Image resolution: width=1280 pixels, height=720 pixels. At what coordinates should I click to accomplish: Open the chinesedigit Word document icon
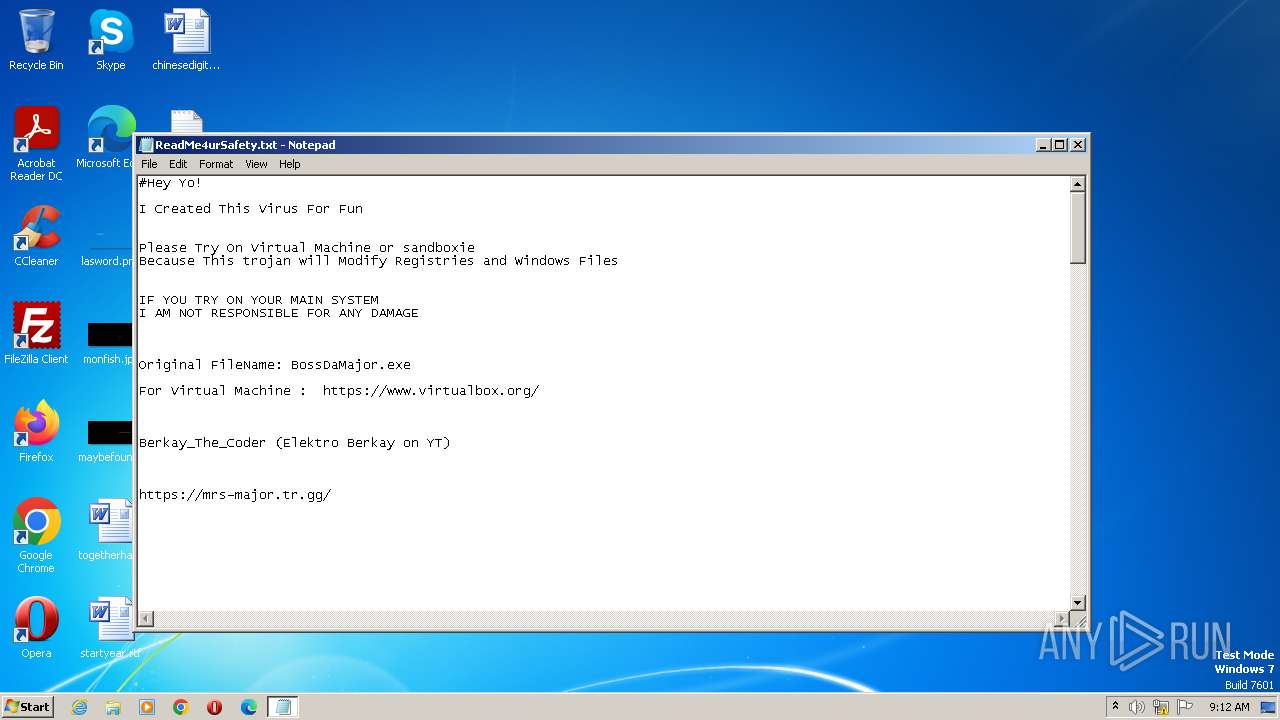click(x=186, y=40)
